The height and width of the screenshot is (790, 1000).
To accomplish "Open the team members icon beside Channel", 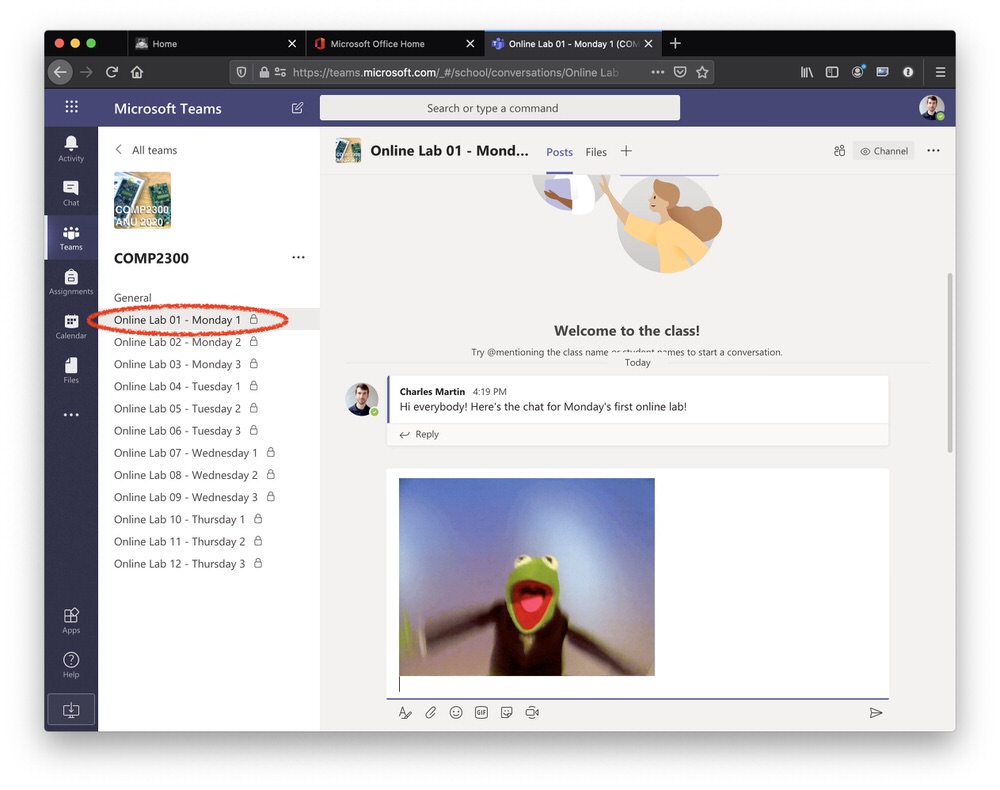I will point(839,151).
